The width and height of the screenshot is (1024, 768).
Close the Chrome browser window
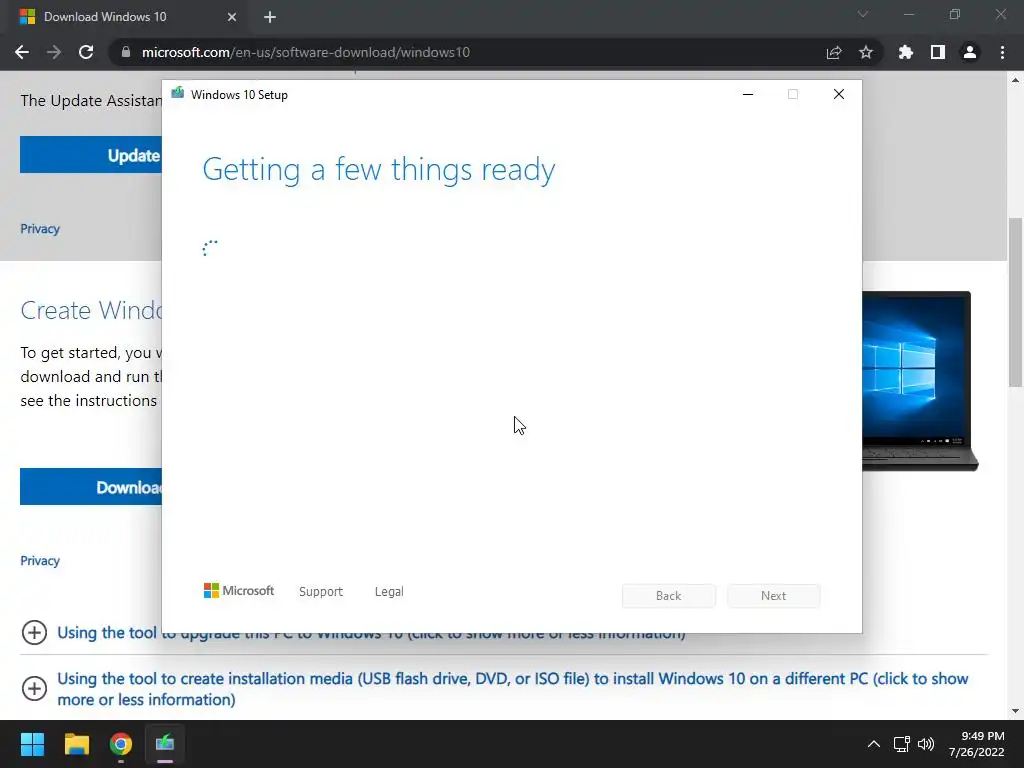coord(1000,14)
